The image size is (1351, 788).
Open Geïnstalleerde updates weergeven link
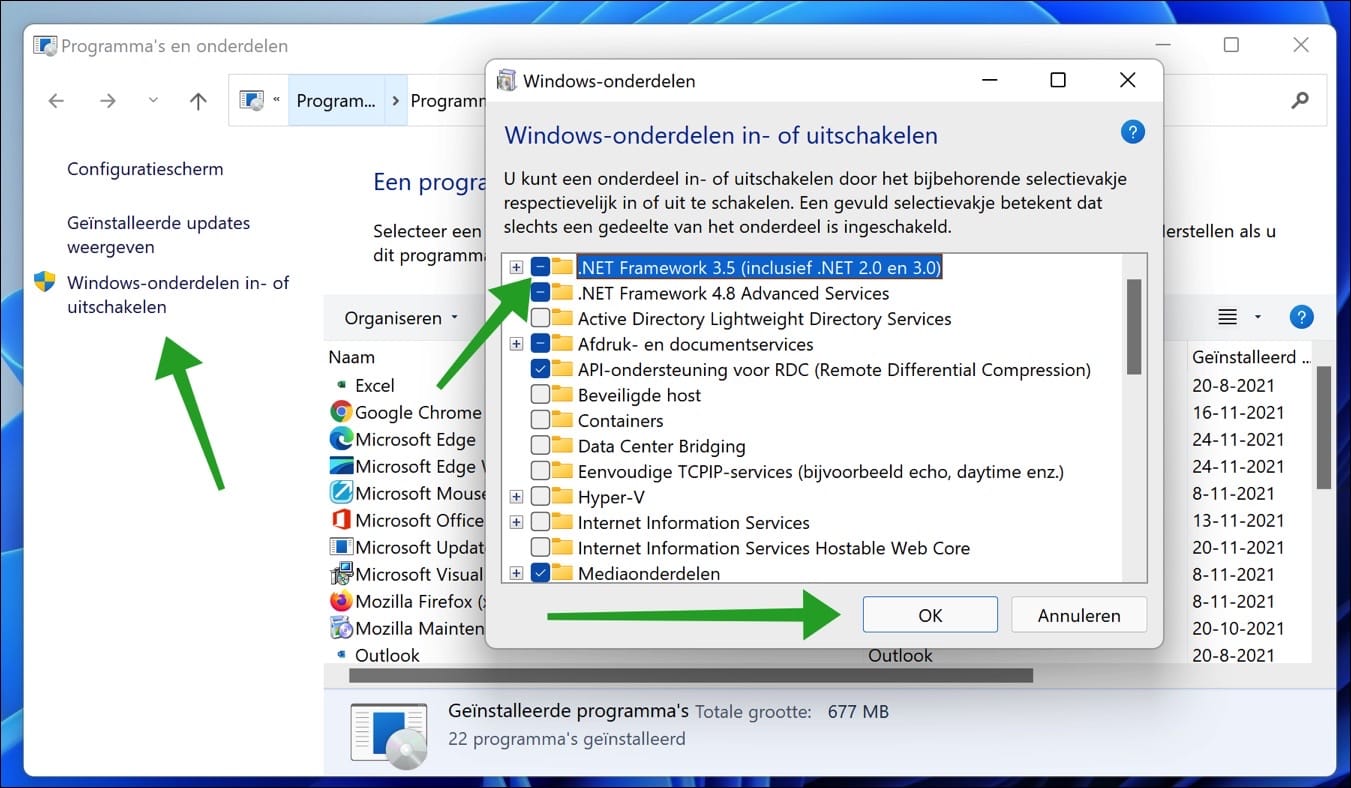pyautogui.click(x=159, y=235)
